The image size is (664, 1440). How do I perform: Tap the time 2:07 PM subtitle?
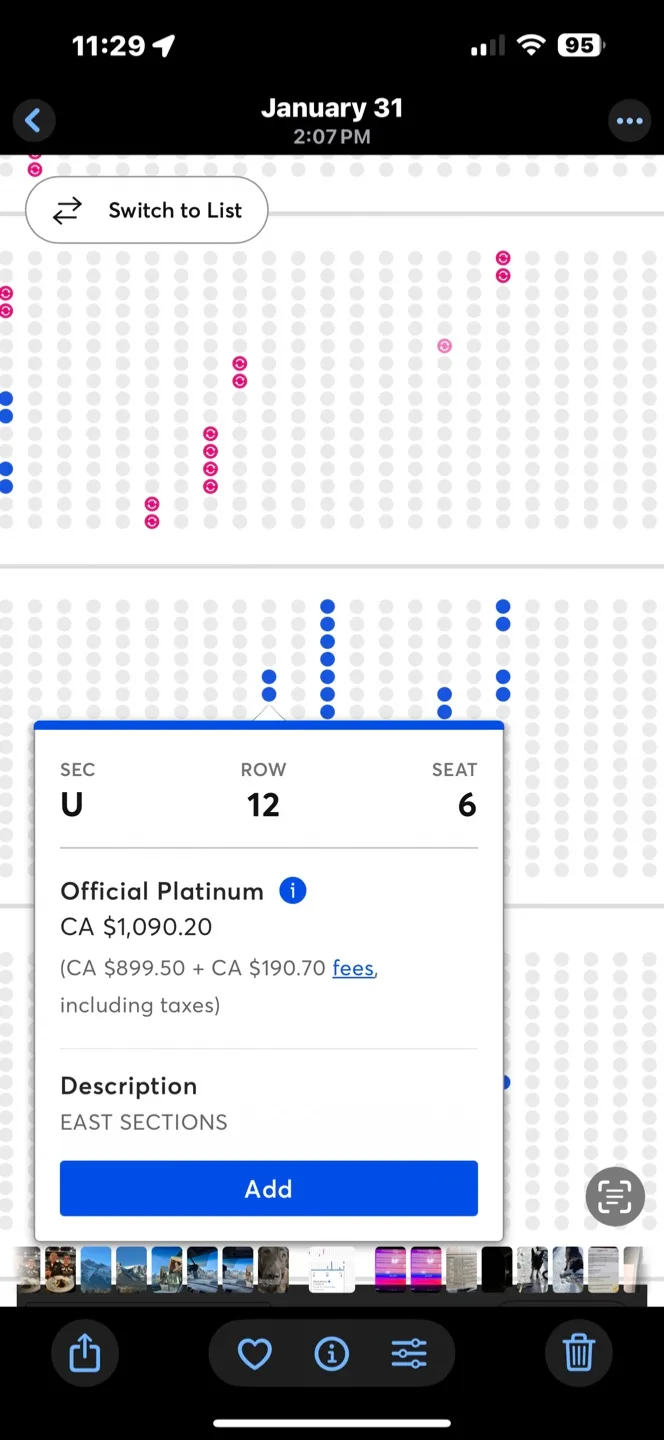[x=331, y=137]
